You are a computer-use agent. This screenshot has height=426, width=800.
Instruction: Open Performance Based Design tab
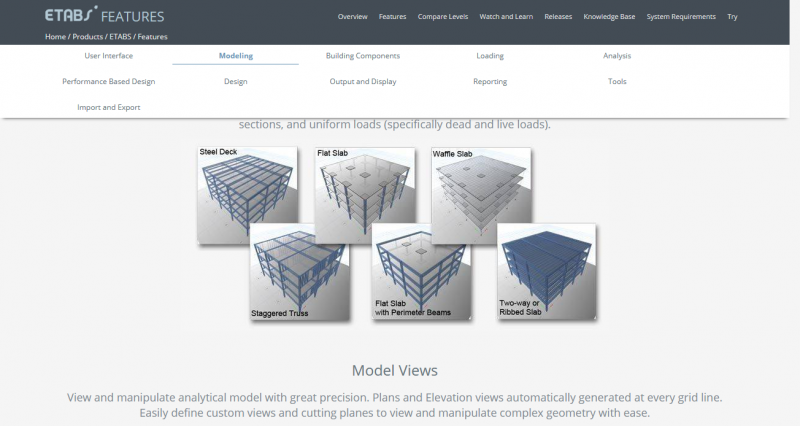point(109,81)
